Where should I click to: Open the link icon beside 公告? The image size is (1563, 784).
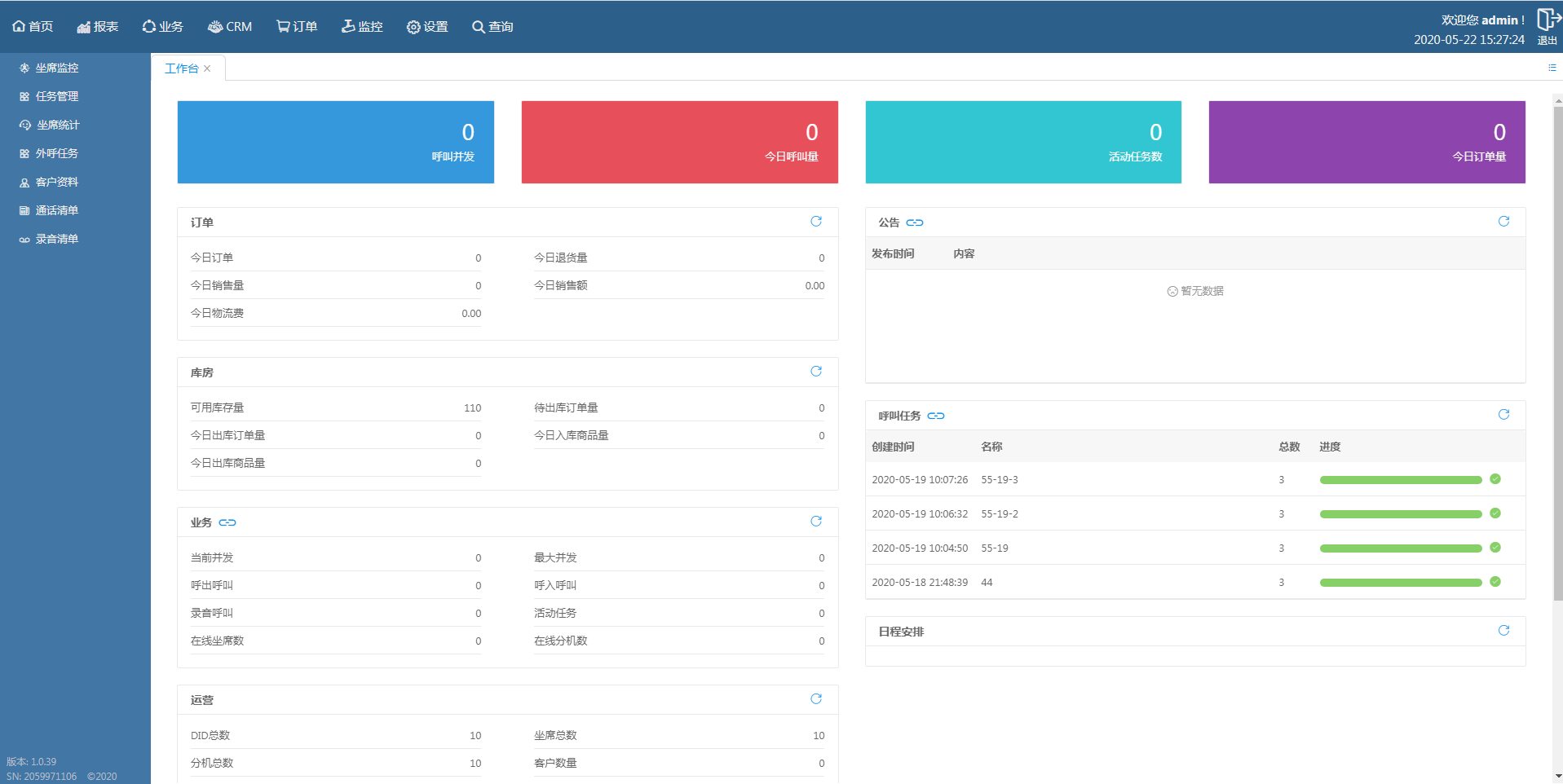click(x=915, y=222)
